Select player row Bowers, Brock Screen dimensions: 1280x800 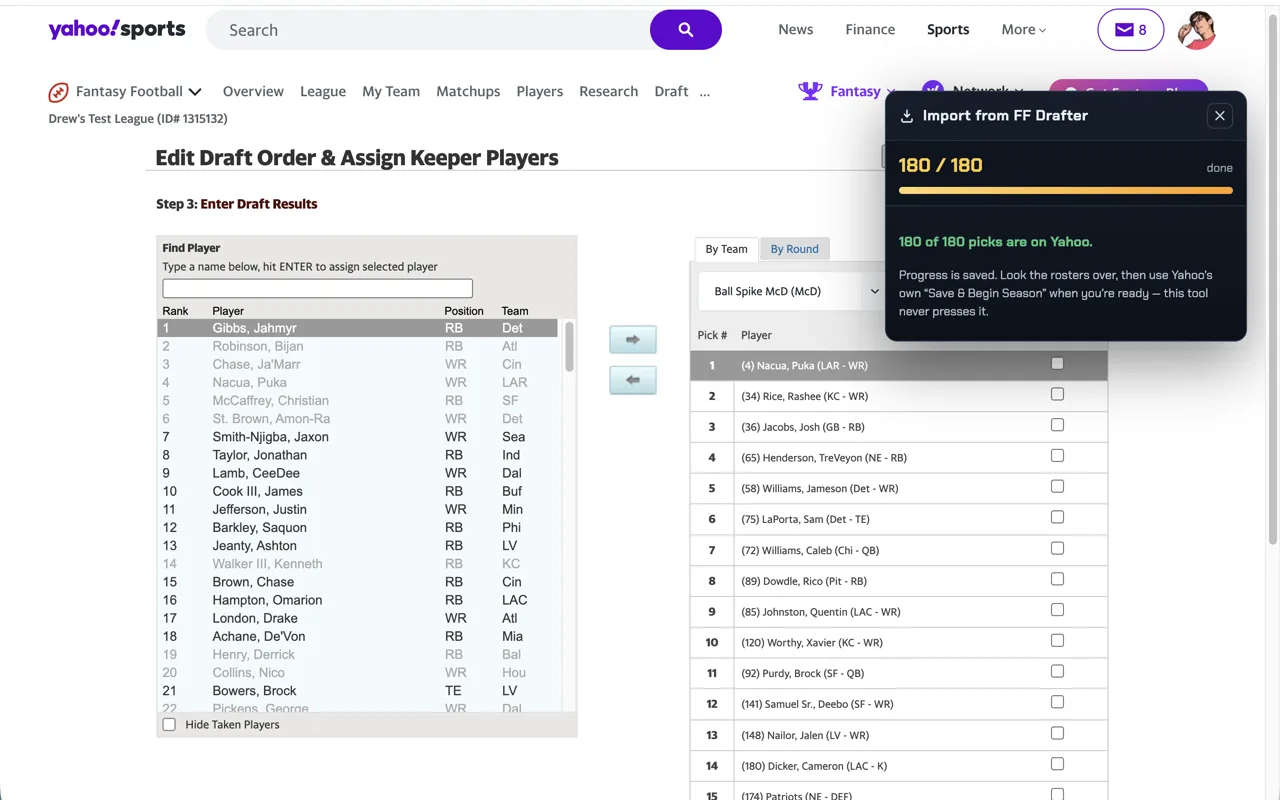tap(358, 691)
